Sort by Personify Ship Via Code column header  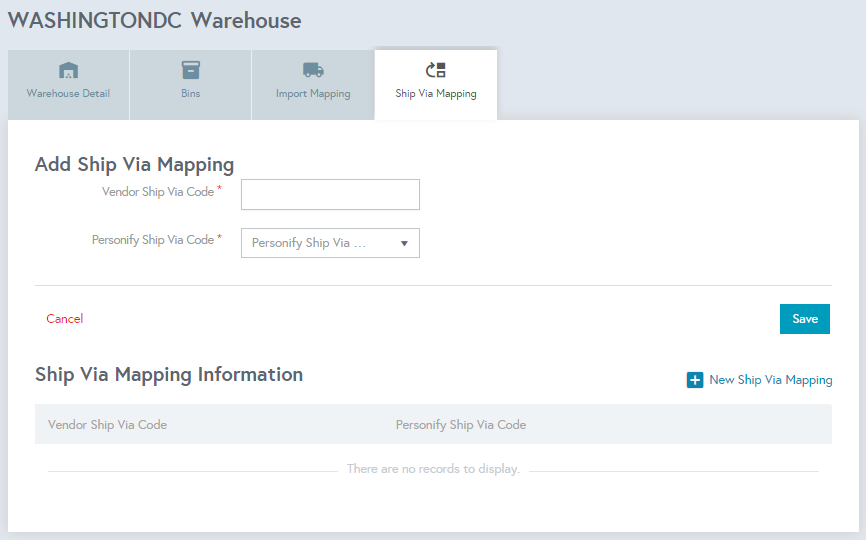pos(461,425)
